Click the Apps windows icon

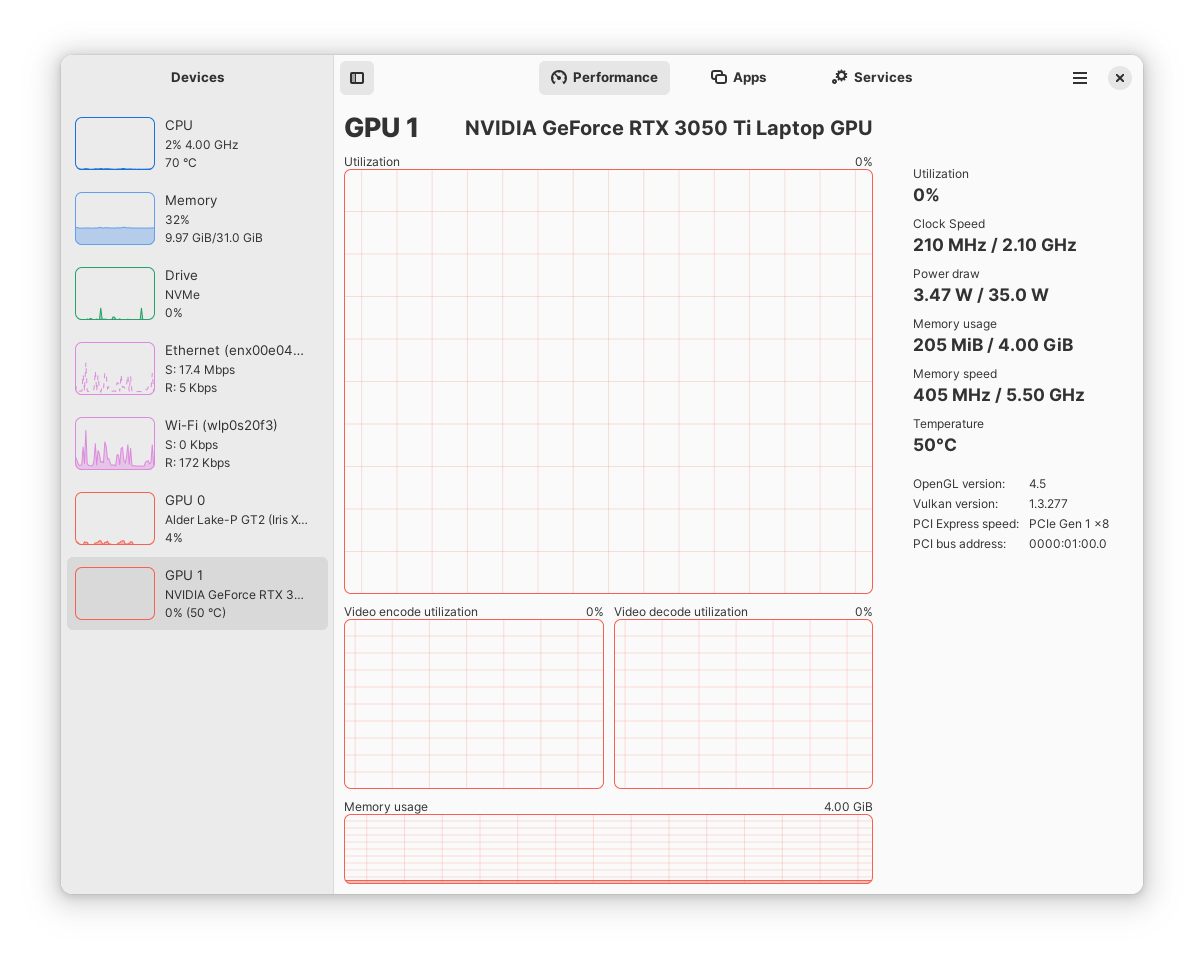(x=718, y=77)
